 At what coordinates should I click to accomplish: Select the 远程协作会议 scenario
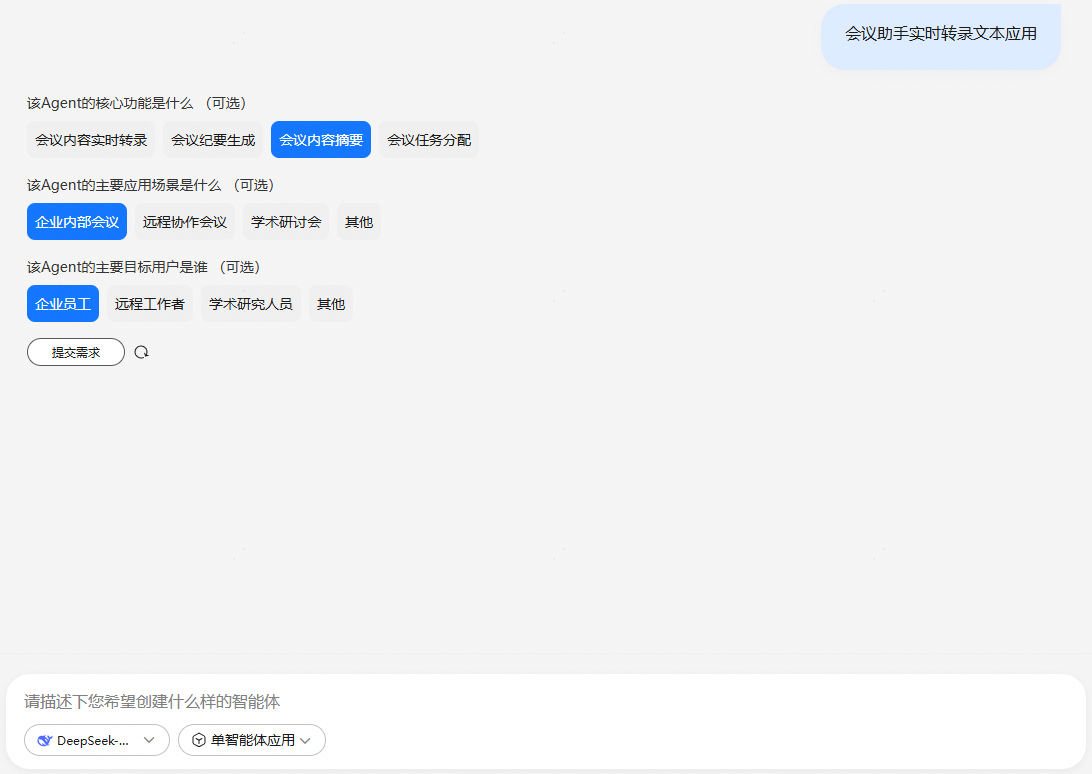[185, 222]
